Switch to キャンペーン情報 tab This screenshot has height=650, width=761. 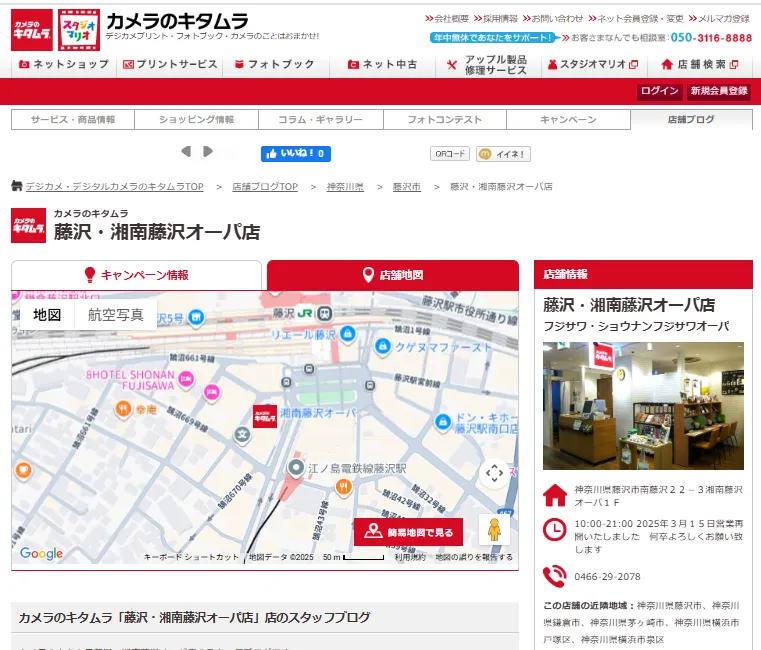(x=136, y=275)
